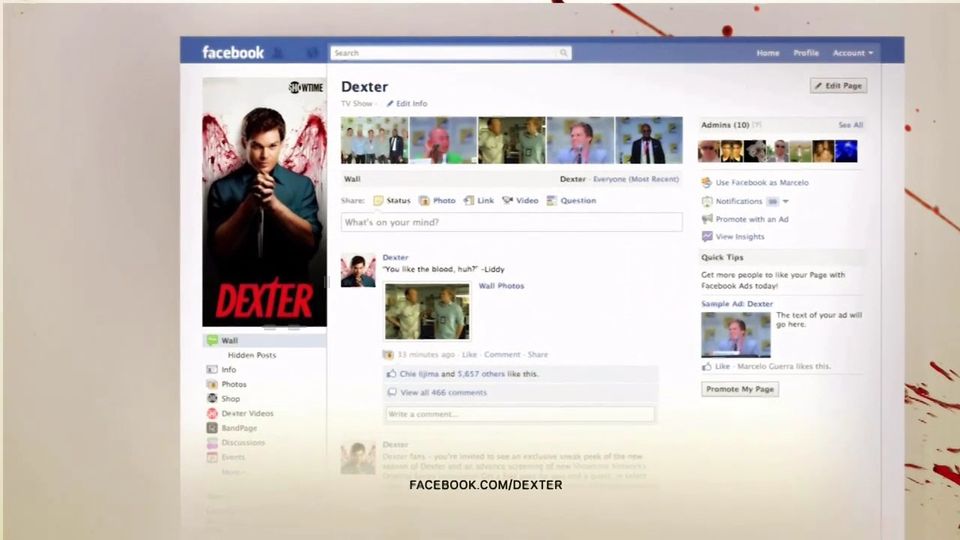Open the last photo in the photo strip
The image size is (960, 540).
pyautogui.click(x=649, y=140)
